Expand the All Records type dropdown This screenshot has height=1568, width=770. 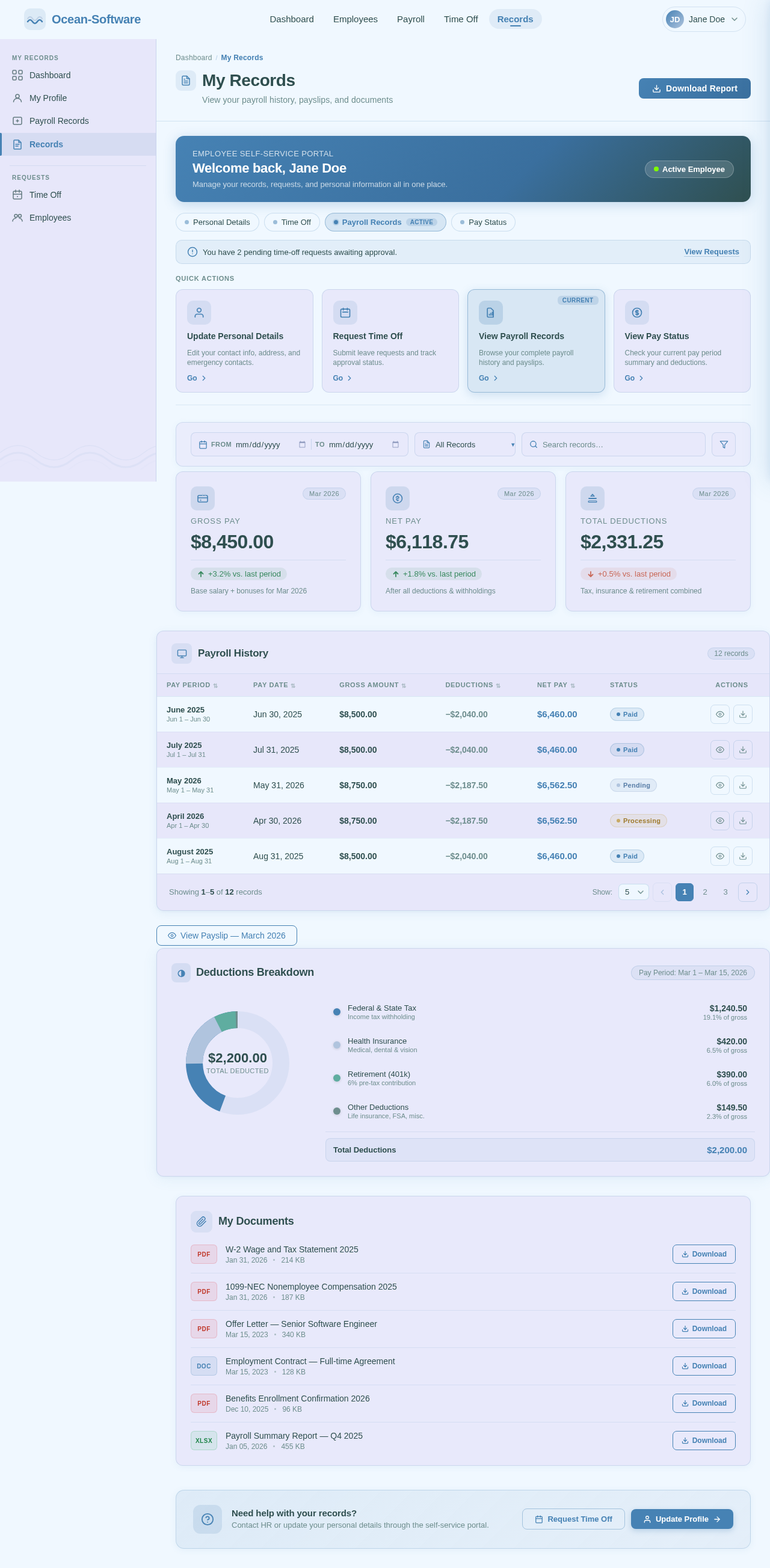click(464, 444)
